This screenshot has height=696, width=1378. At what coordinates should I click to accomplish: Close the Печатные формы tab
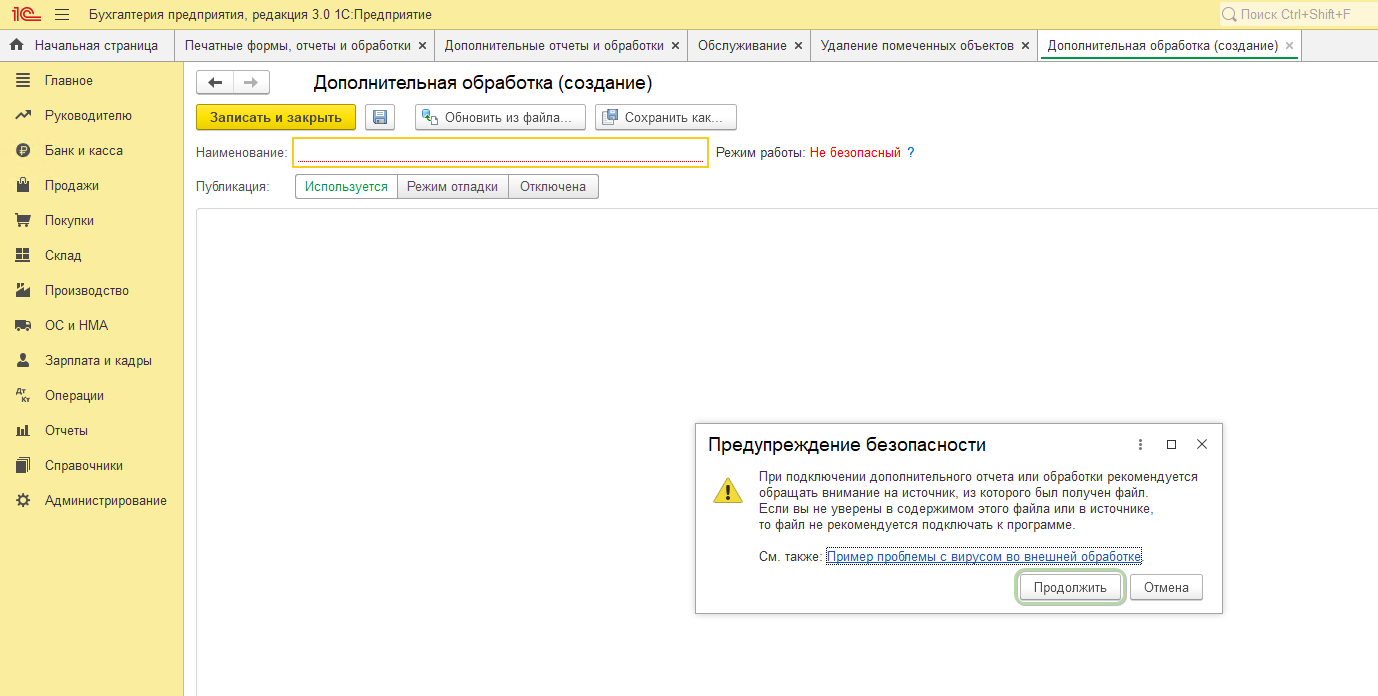tap(422, 45)
